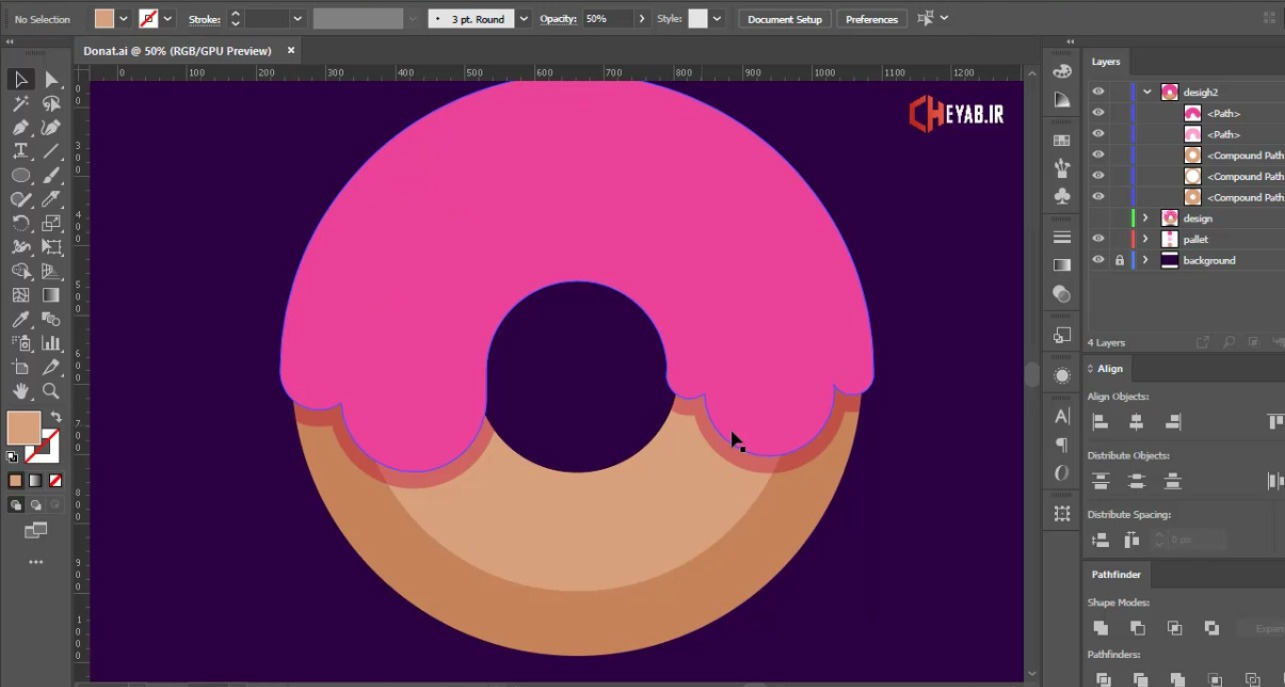Open the fill color dropdown in control bar
The height and width of the screenshot is (687, 1285).
point(123,19)
